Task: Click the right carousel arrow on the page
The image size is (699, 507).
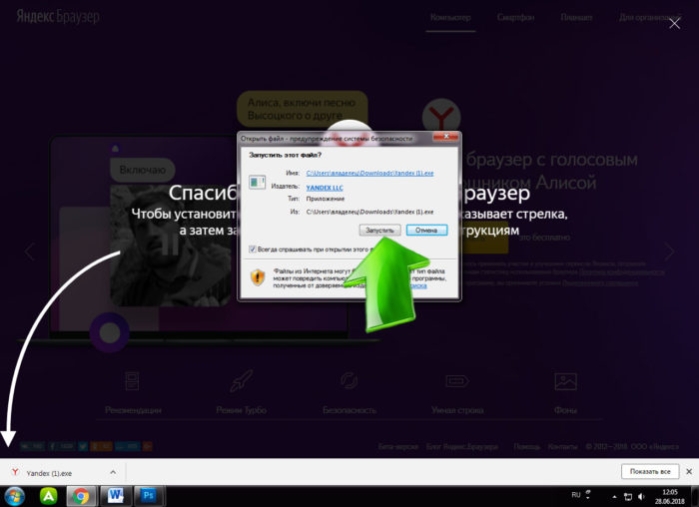Action: click(670, 251)
